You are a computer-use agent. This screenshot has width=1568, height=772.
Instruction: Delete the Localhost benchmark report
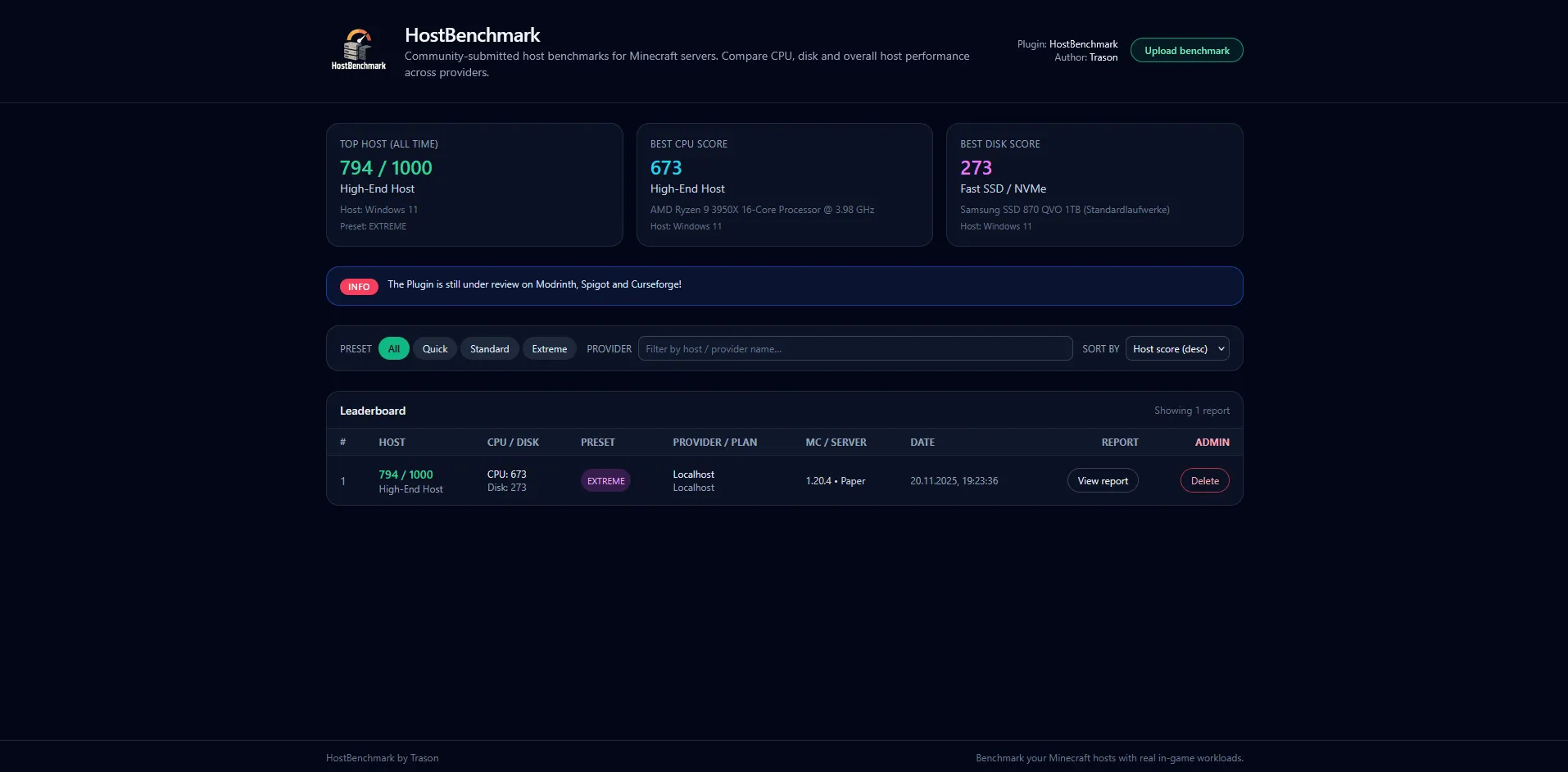(x=1204, y=481)
